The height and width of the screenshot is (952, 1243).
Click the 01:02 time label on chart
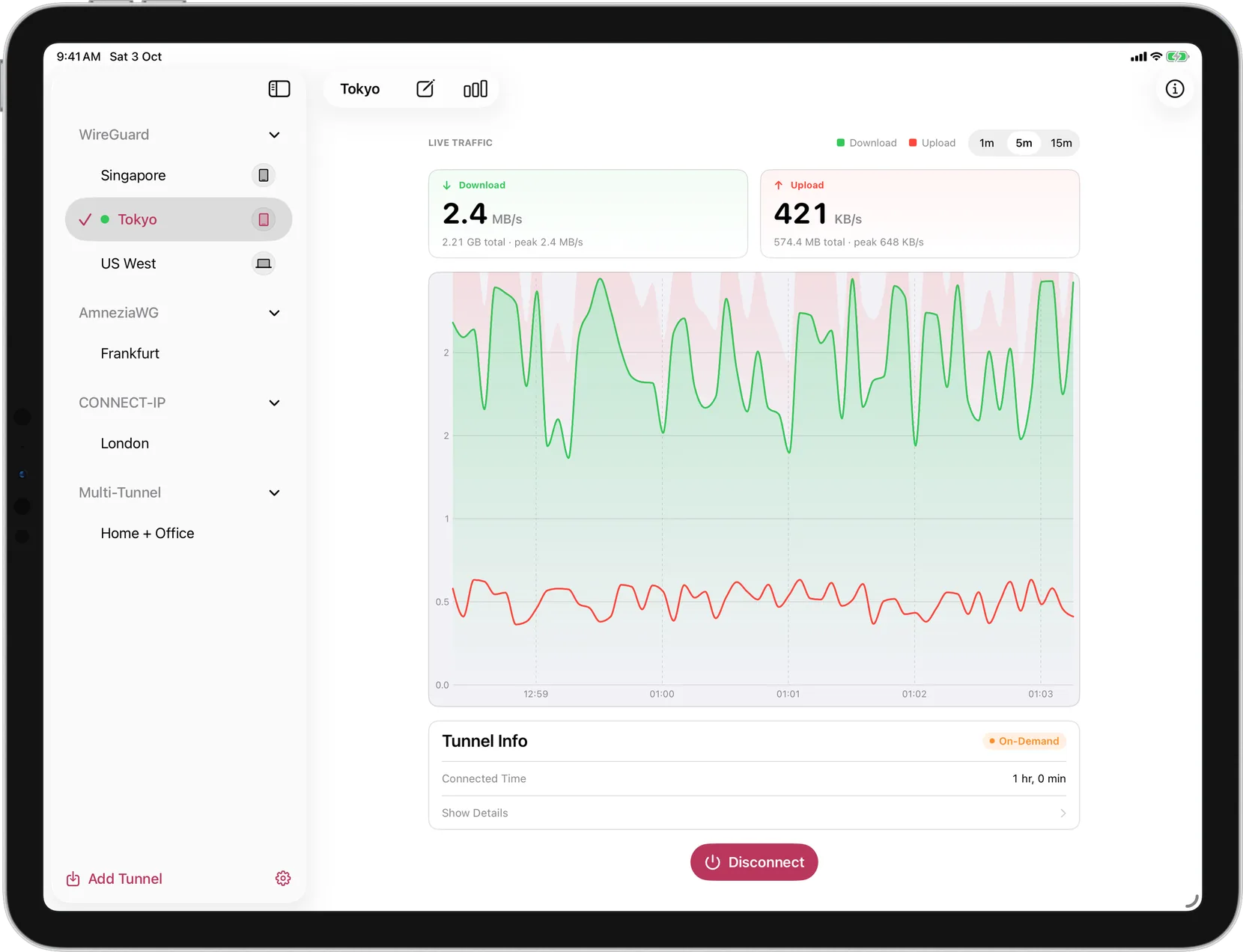914,694
